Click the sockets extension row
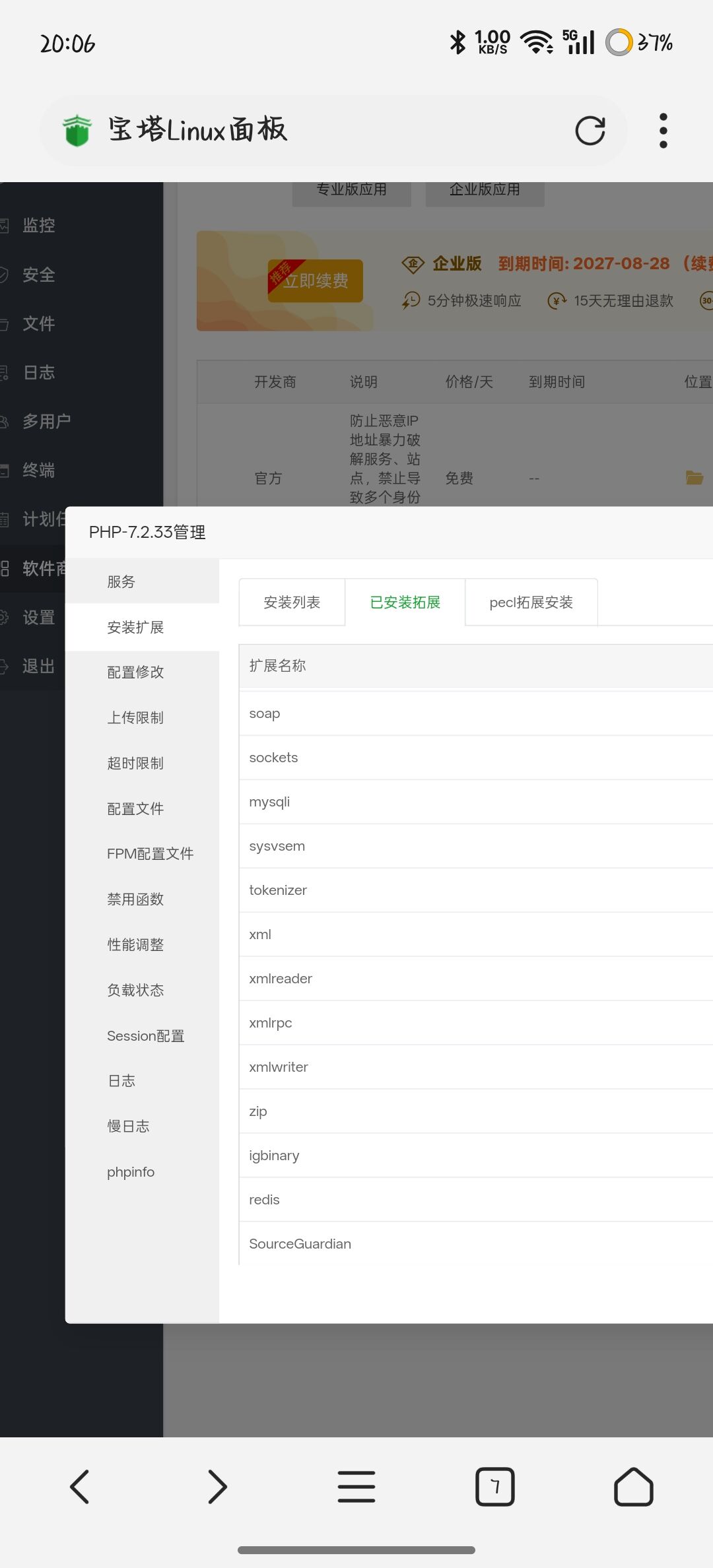This screenshot has width=713, height=1568. click(476, 758)
